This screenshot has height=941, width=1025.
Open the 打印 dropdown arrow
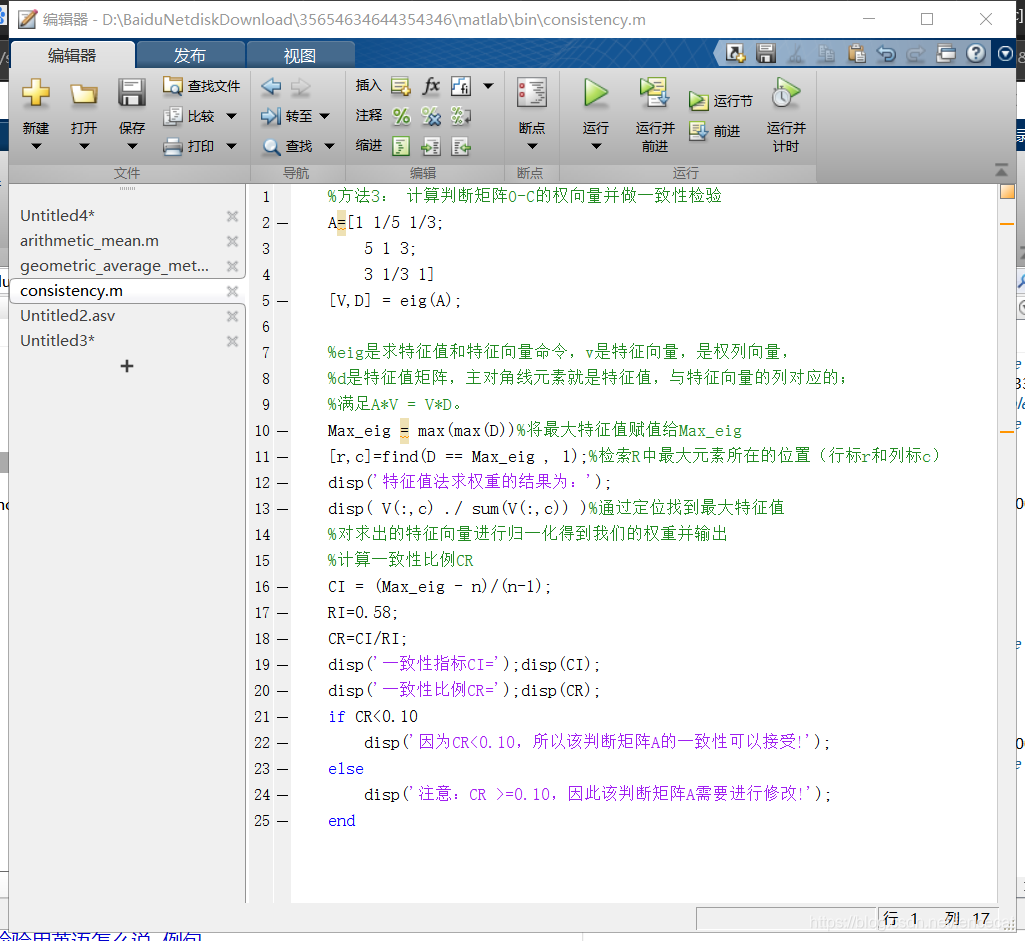pos(231,146)
